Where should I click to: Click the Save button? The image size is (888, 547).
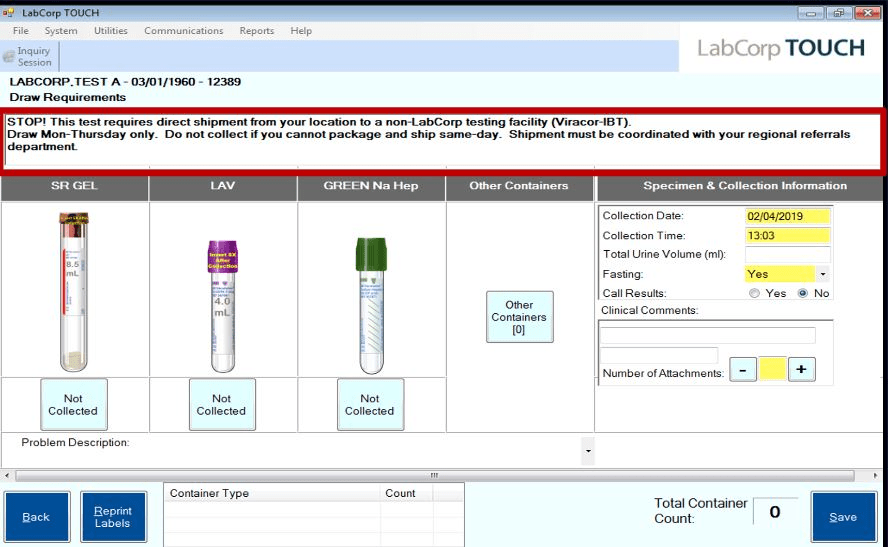pos(843,517)
